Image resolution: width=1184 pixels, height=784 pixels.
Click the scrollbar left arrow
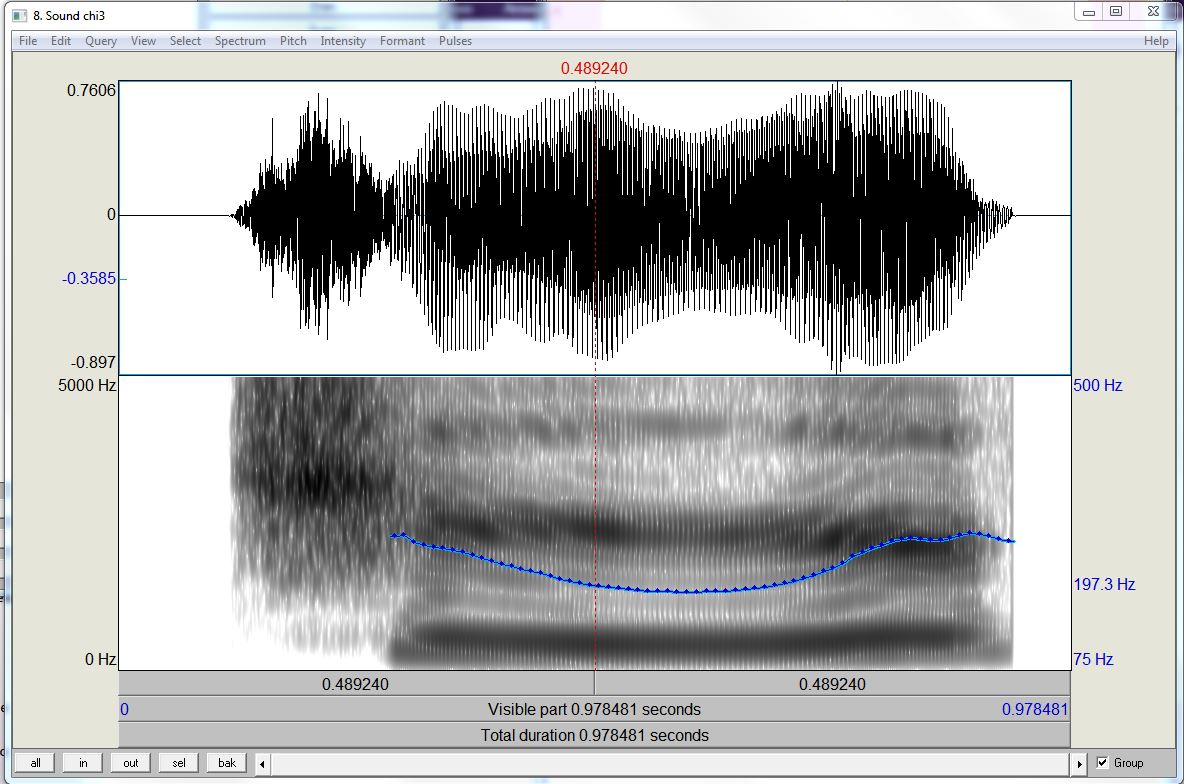(x=262, y=764)
